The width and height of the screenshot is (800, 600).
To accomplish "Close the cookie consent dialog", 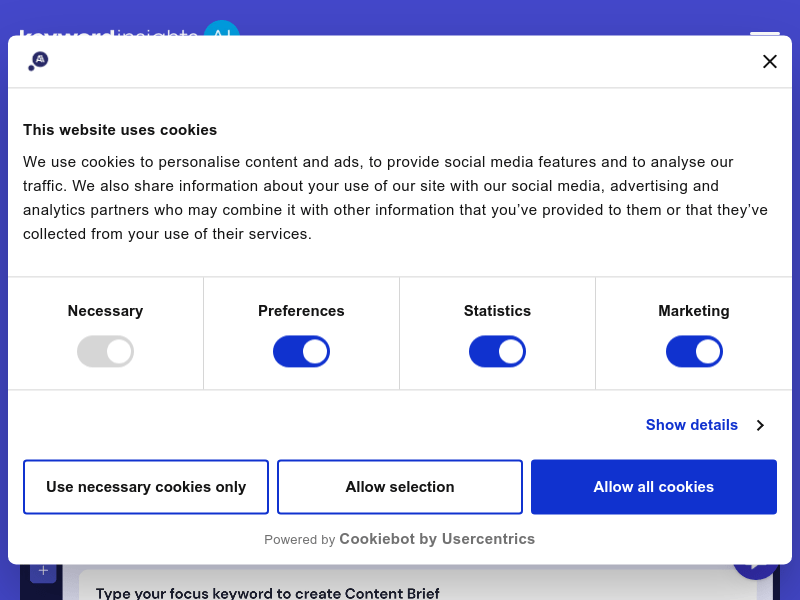I will click(769, 62).
